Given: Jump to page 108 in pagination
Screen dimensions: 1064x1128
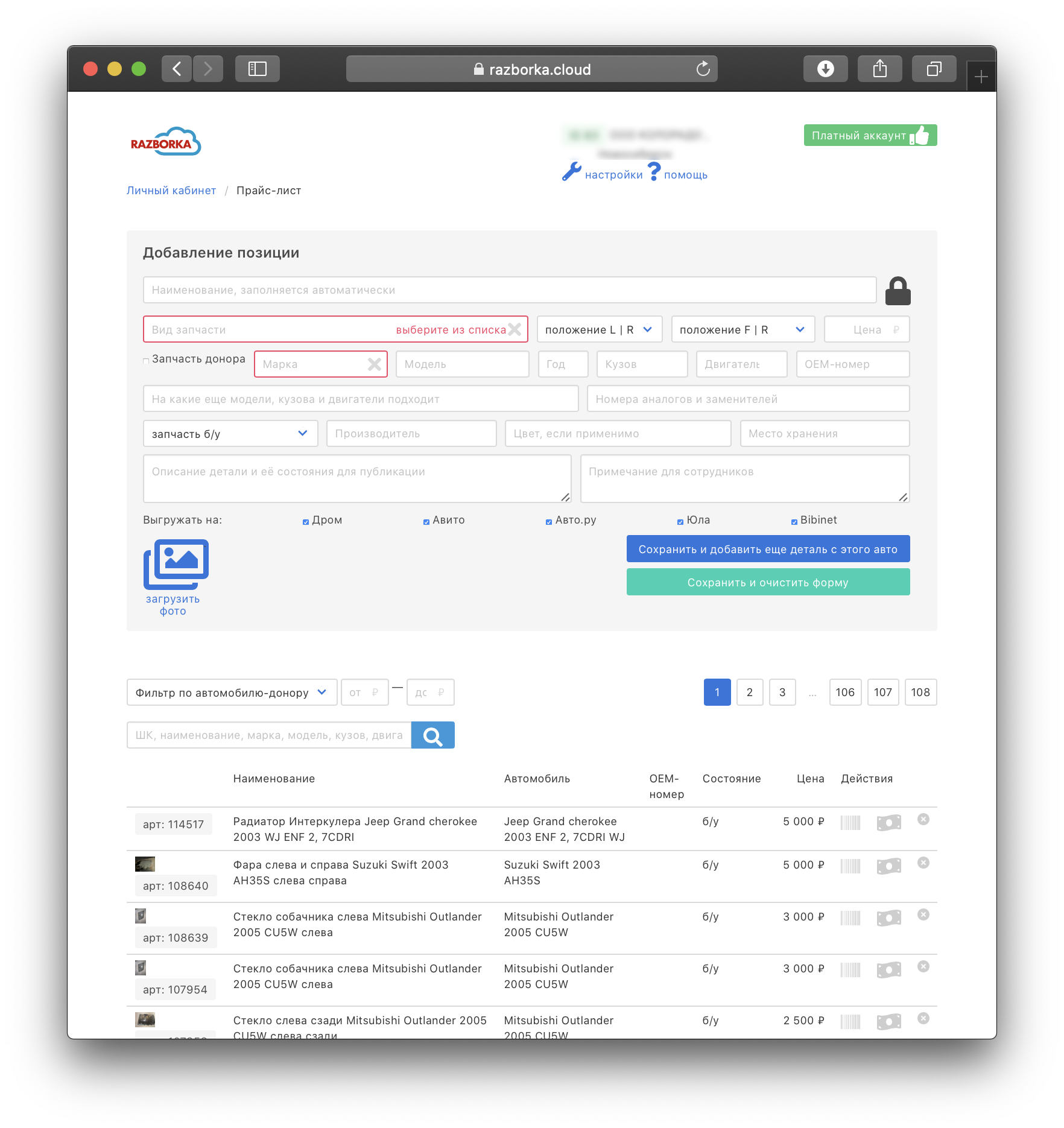Looking at the screenshot, I should (x=920, y=692).
